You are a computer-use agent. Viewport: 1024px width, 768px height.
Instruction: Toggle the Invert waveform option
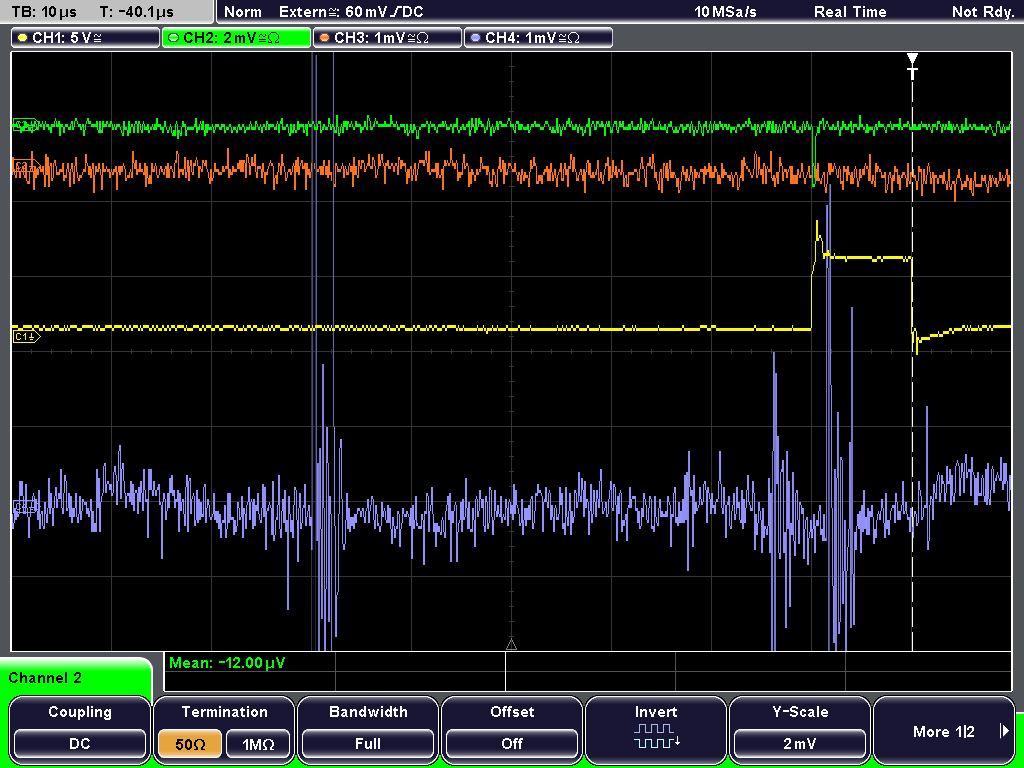(x=656, y=729)
